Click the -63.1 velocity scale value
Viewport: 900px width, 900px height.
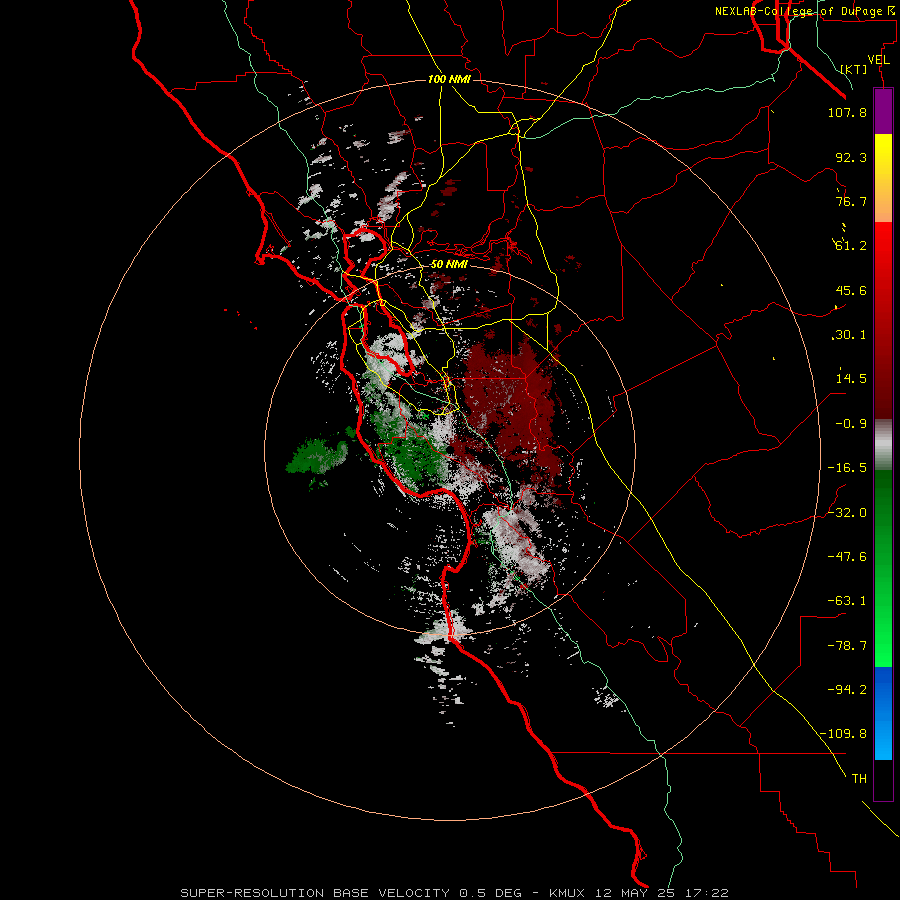[x=847, y=601]
